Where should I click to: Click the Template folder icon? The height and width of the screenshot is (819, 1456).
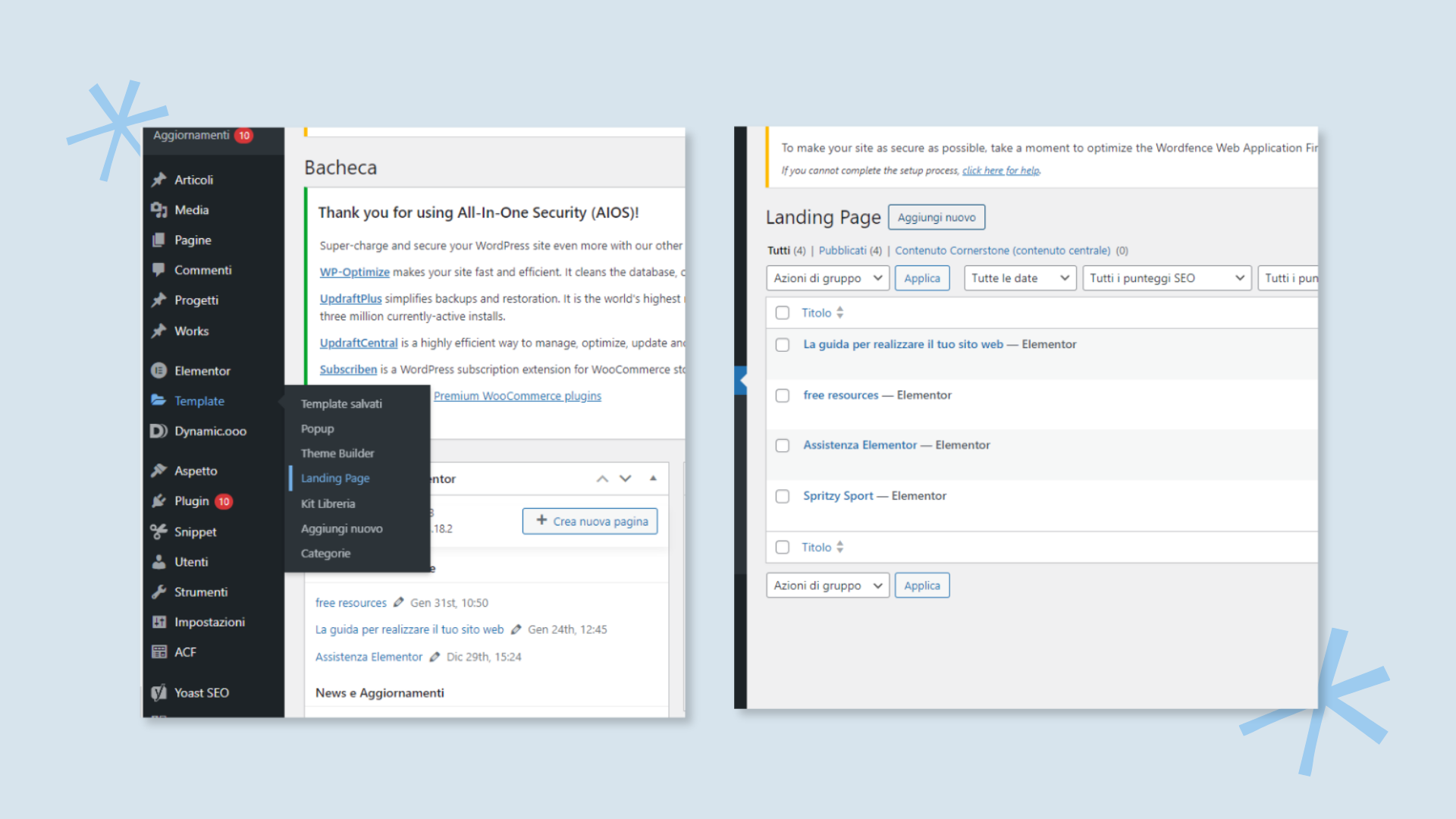point(158,400)
